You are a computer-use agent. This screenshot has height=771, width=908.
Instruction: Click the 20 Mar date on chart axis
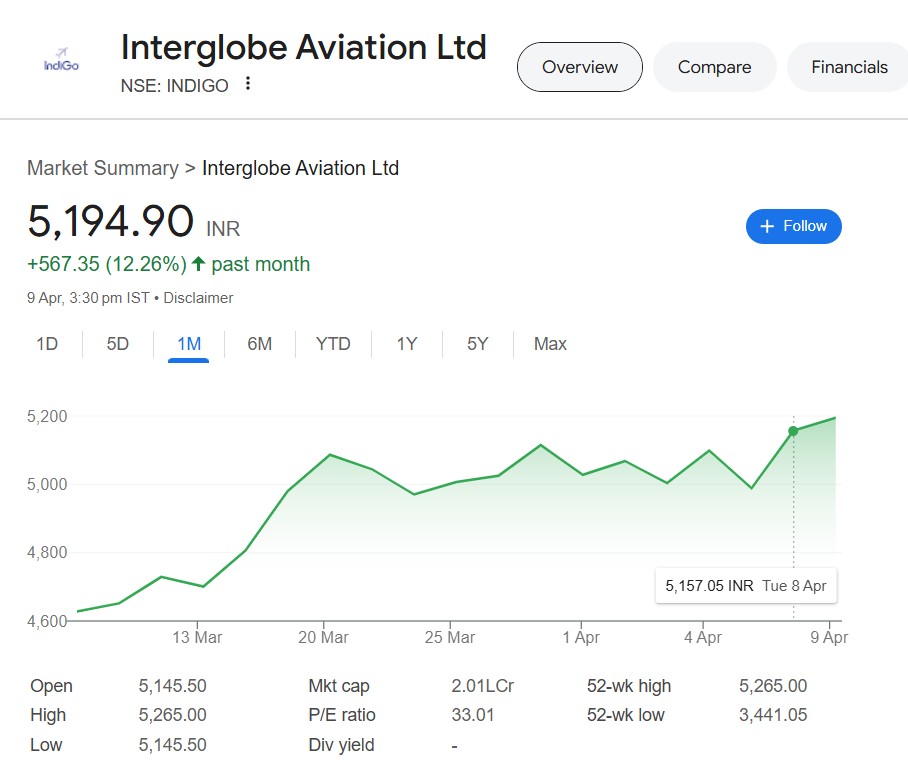pos(323,637)
